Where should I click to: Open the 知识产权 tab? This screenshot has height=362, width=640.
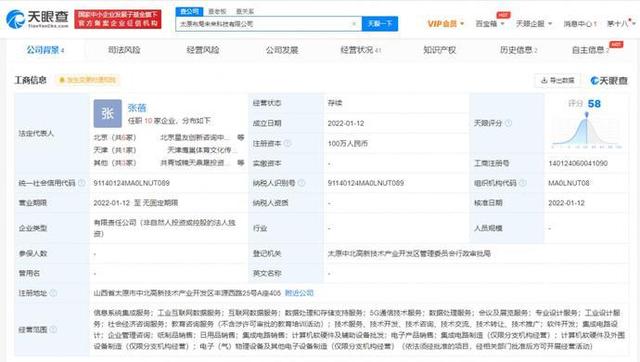coord(440,50)
